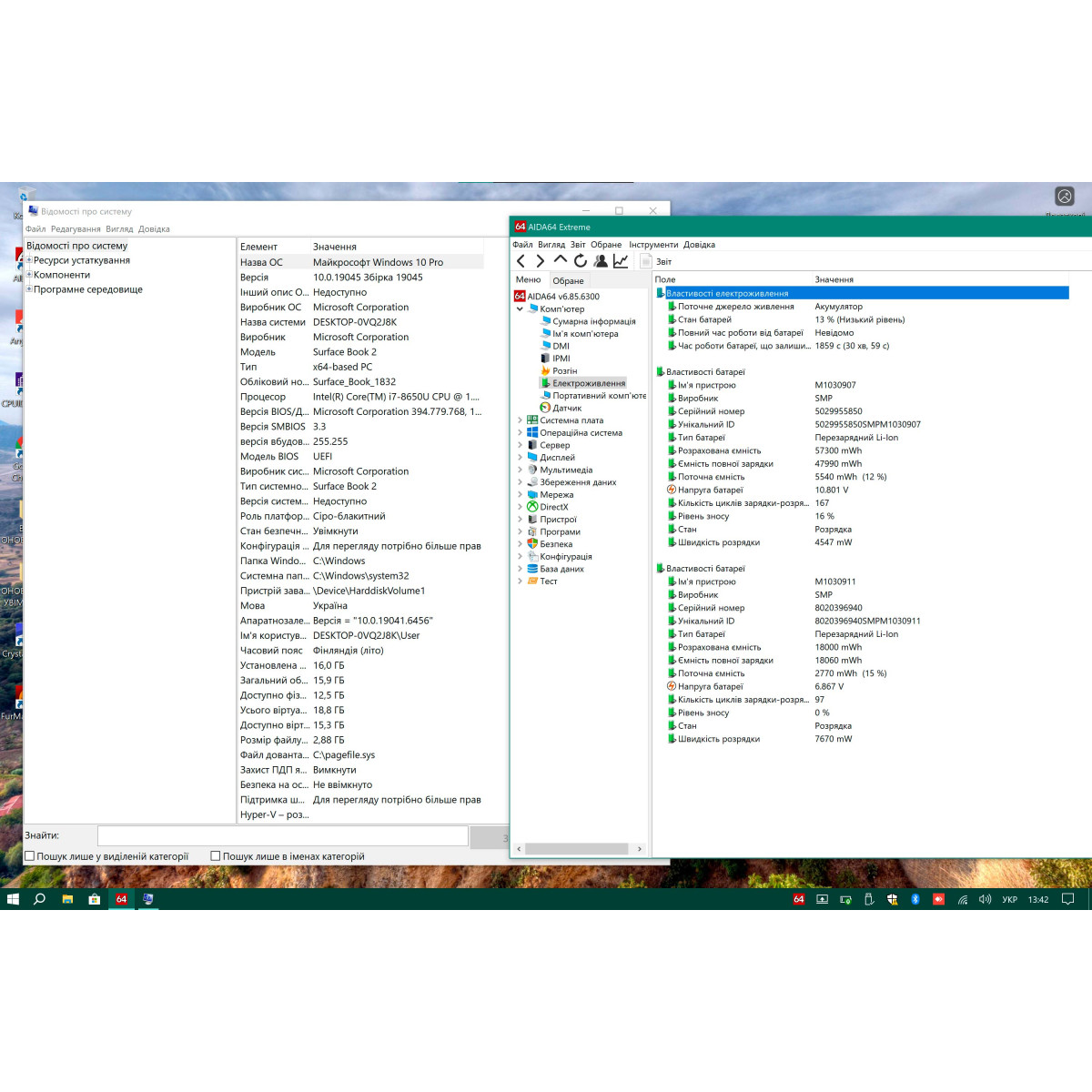Viewport: 1092px width, 1092px height.
Task: Open AIDA64 Вигляд menu
Action: point(551,245)
